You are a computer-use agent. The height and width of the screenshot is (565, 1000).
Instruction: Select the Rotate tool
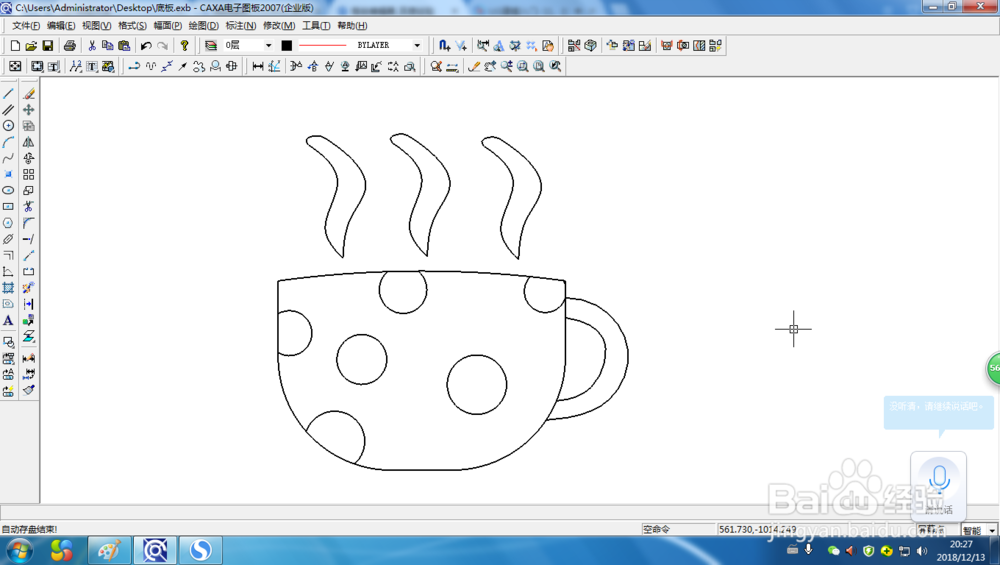29,158
